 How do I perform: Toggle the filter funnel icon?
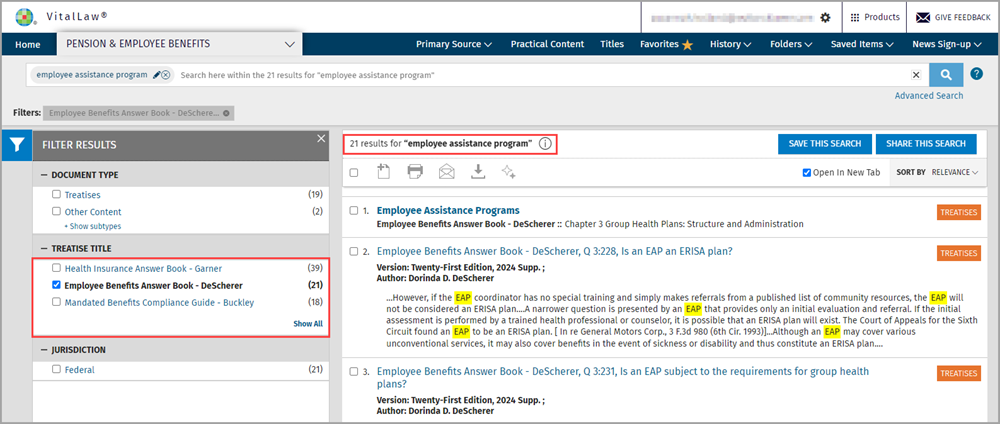coord(16,145)
